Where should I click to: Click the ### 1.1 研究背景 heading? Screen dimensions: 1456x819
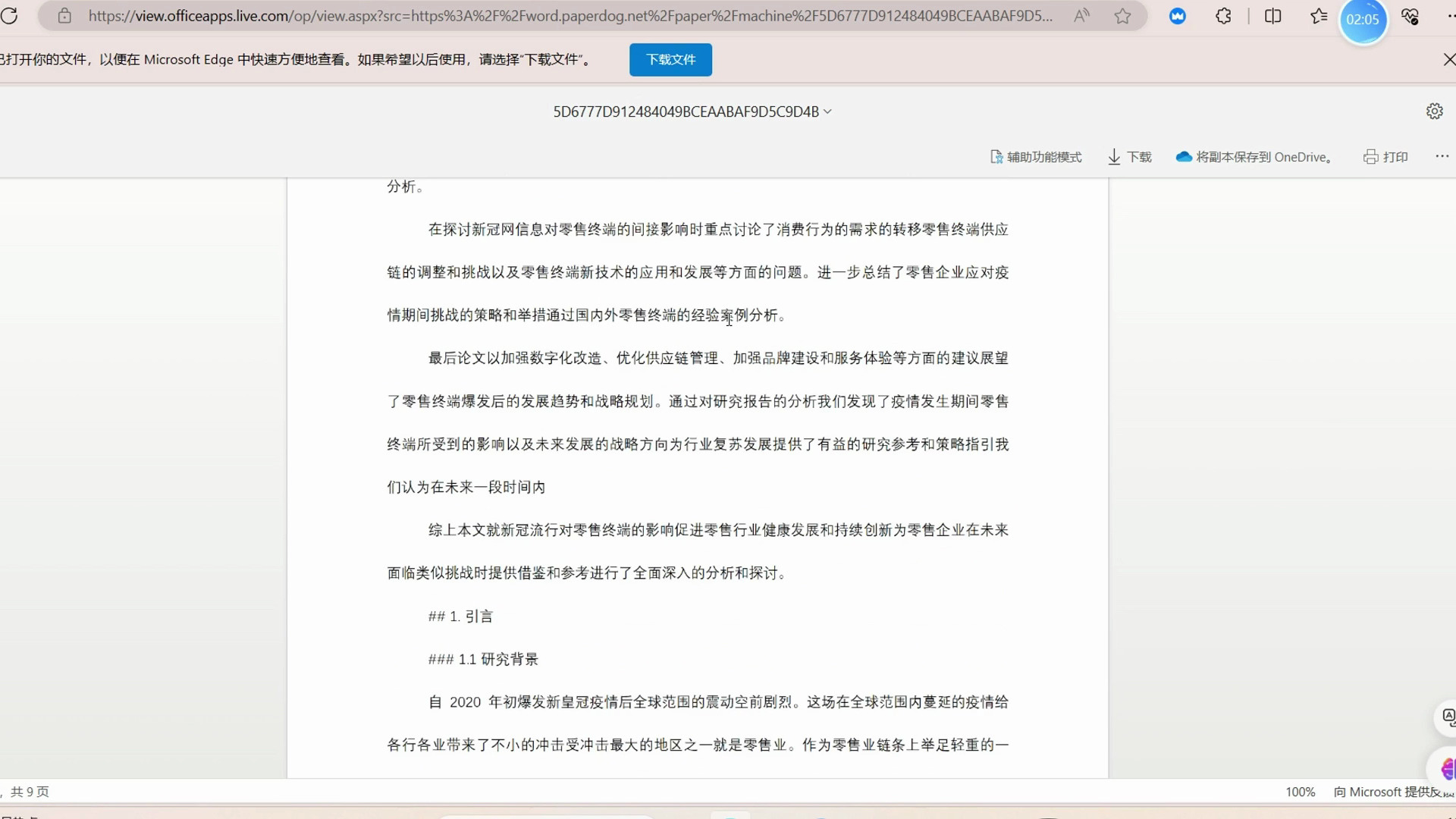pos(483,660)
